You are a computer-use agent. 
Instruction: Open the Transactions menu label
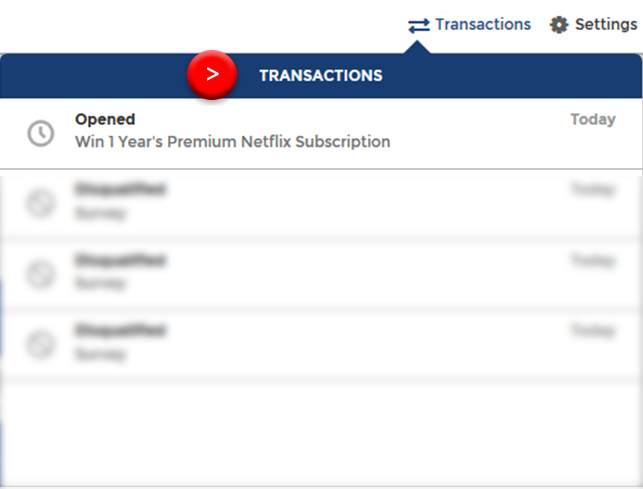tap(483, 24)
